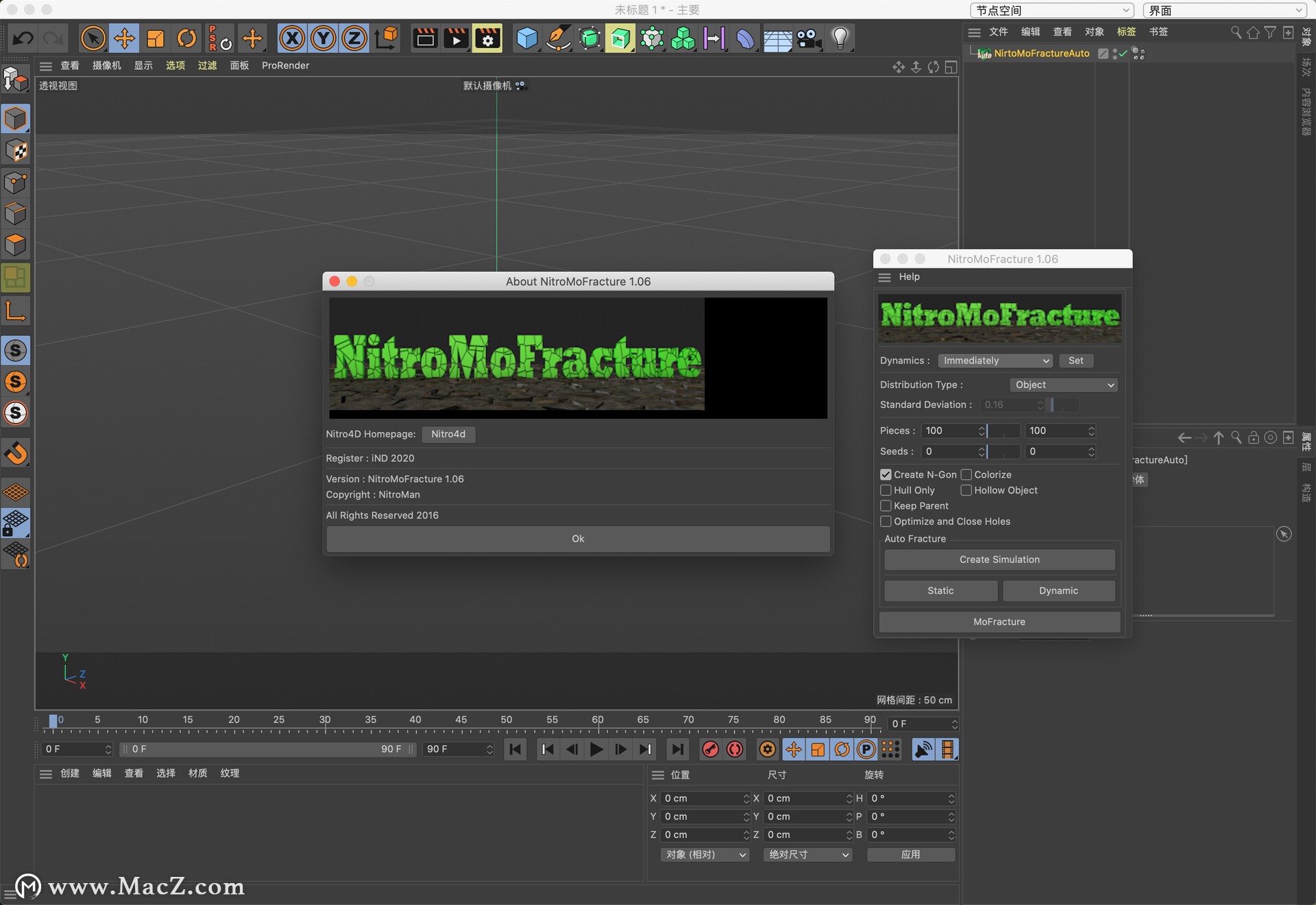Click the Record Active Objects button
The width and height of the screenshot is (1316, 905).
coord(710,749)
